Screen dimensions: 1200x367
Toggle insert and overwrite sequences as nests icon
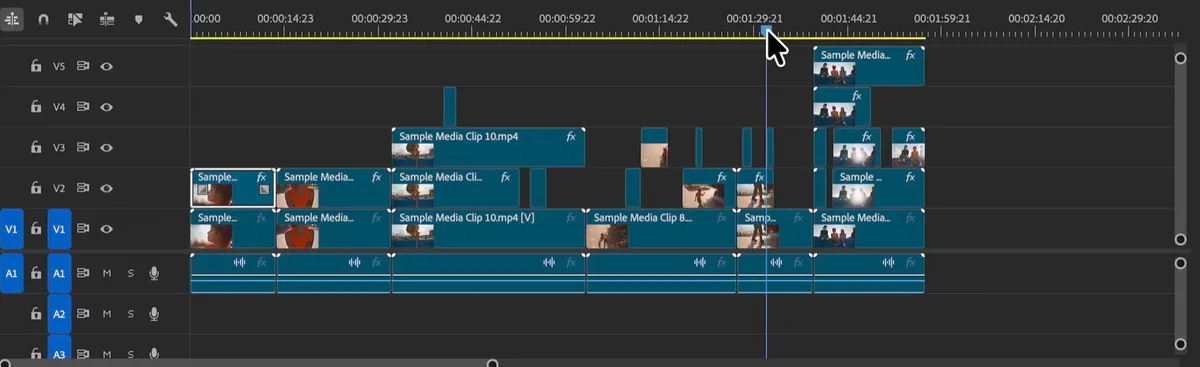click(13, 18)
